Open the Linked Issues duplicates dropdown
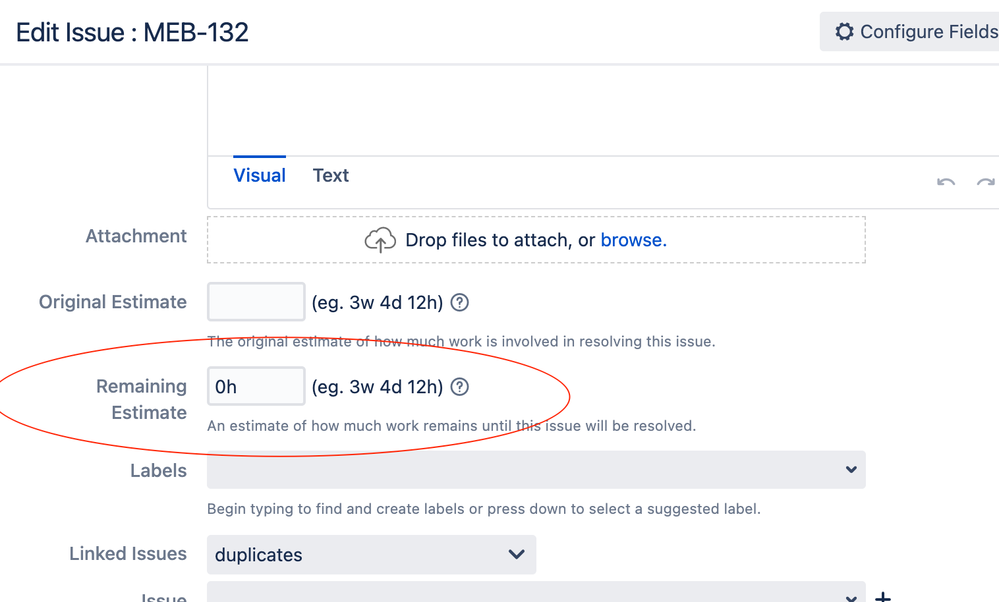 [371, 554]
